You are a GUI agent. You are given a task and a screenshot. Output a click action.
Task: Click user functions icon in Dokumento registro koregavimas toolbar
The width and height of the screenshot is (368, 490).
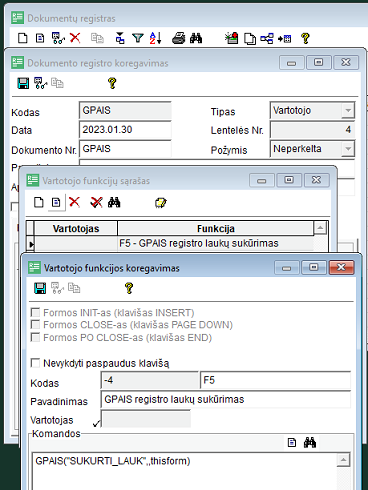41,83
